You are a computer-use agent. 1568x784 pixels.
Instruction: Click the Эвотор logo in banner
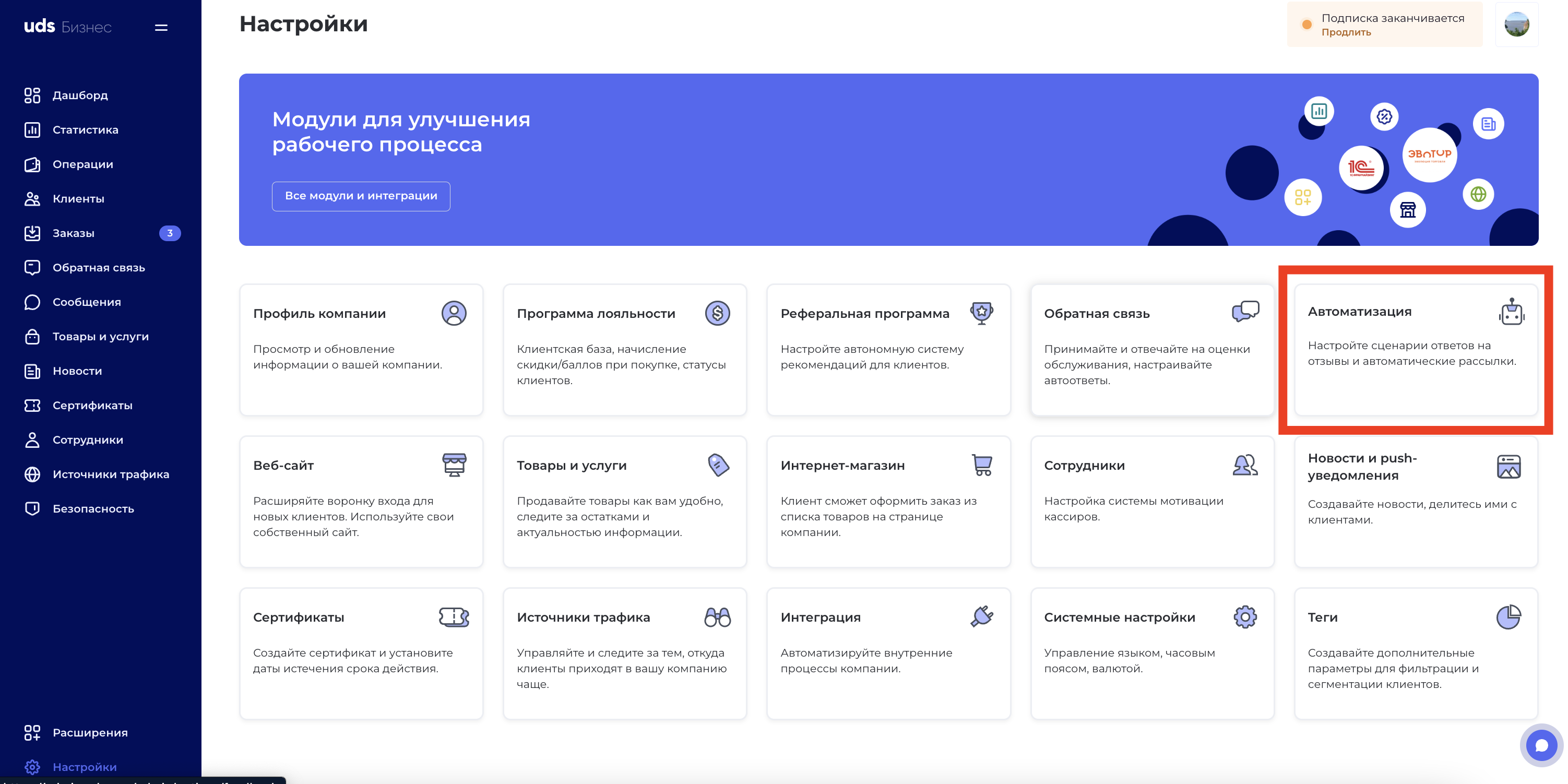[x=1429, y=155]
